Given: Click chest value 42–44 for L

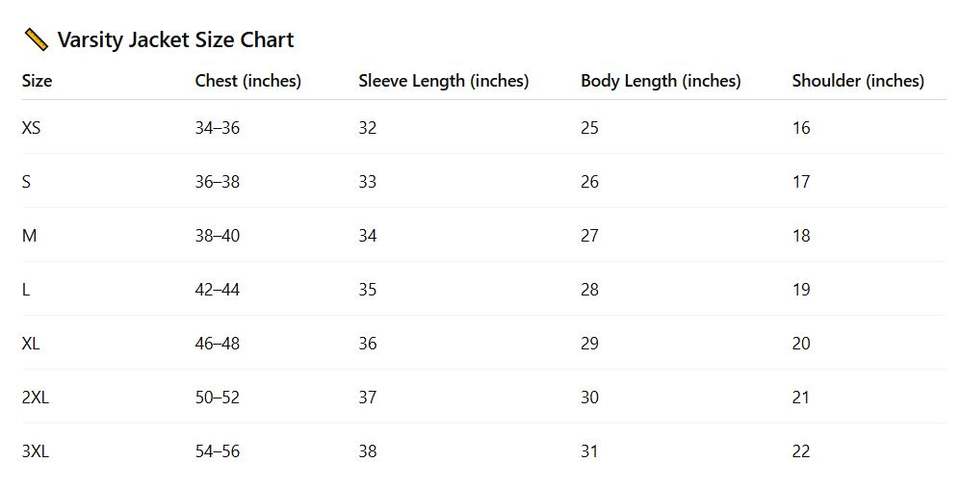Looking at the screenshot, I should (217, 290).
